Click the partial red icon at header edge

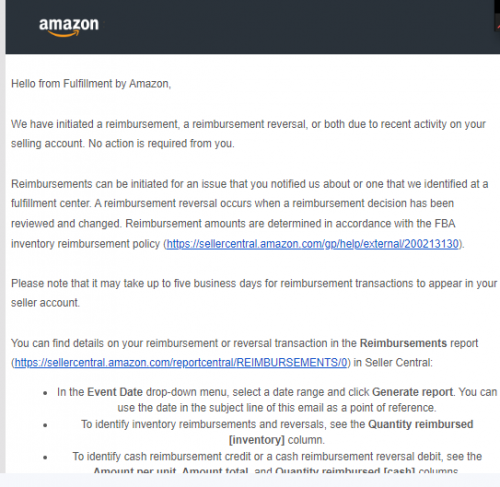(497, 26)
